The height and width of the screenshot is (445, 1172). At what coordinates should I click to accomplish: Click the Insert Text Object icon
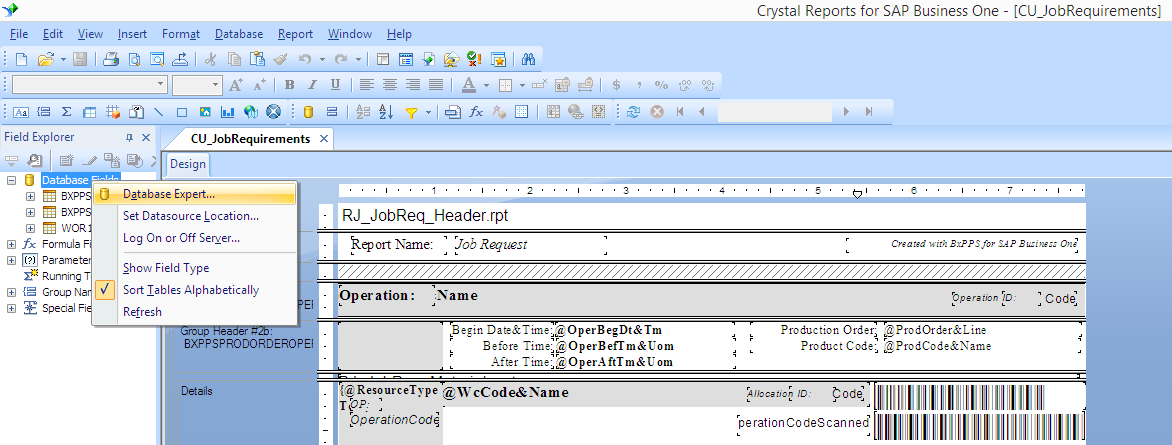20,112
